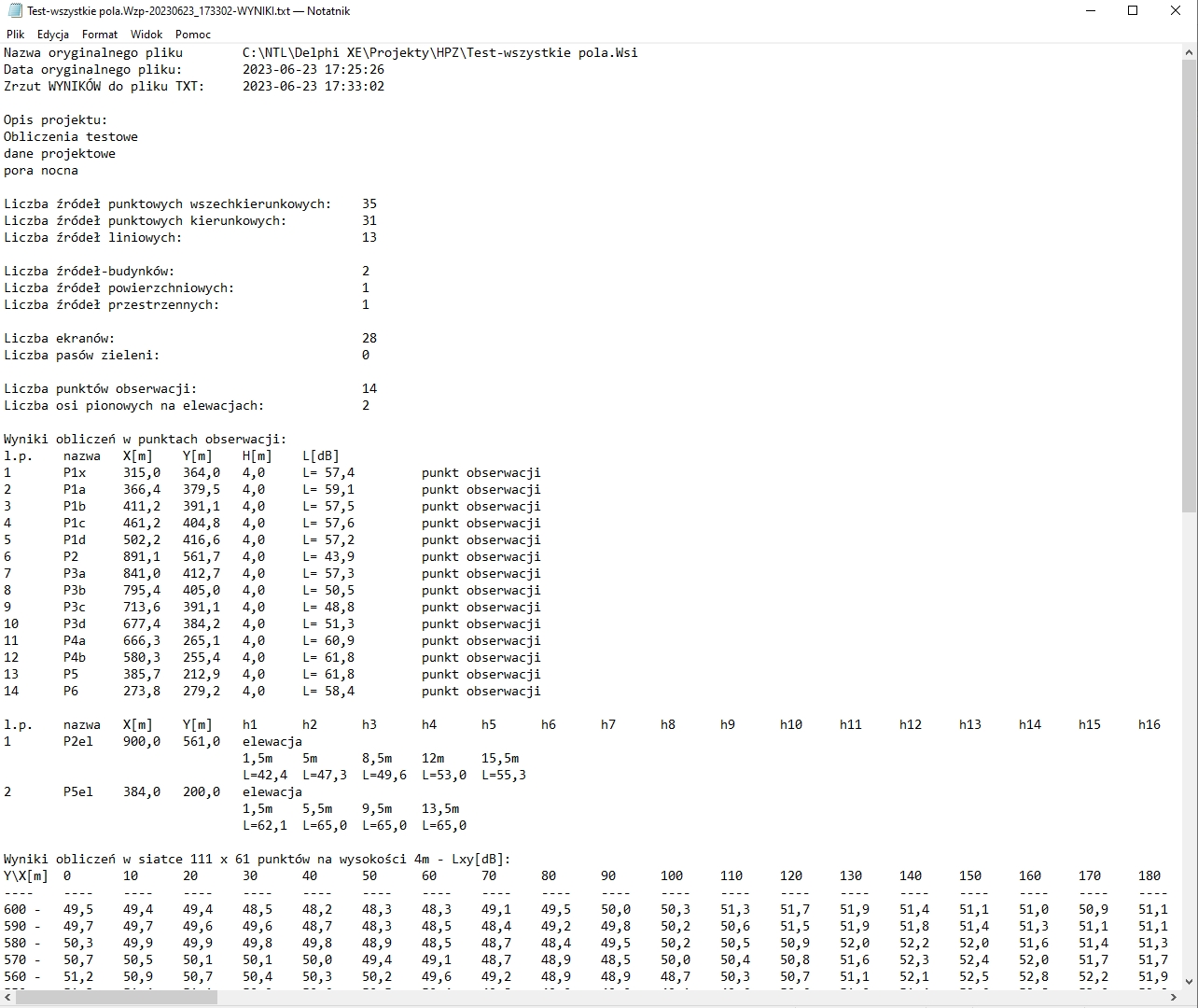
Task: Click the P2el name in elevation table
Action: point(78,742)
